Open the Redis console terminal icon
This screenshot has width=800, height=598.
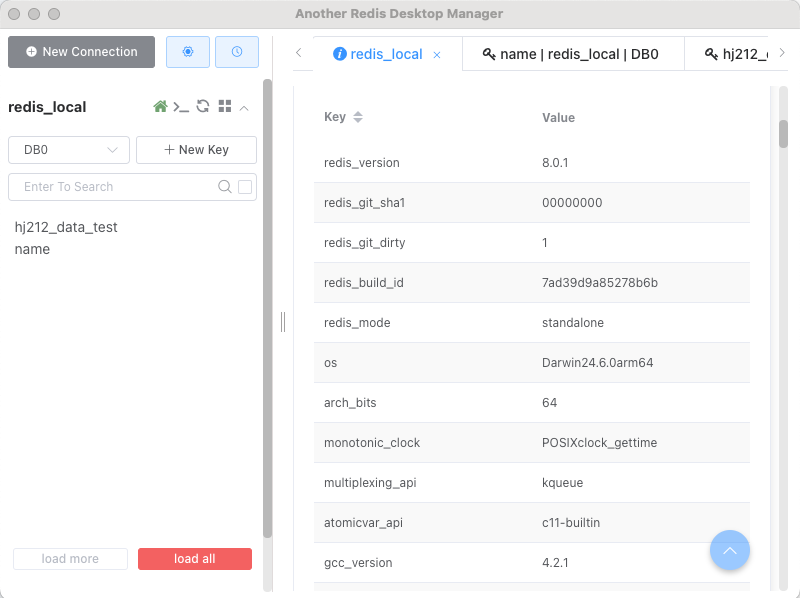[x=181, y=107]
